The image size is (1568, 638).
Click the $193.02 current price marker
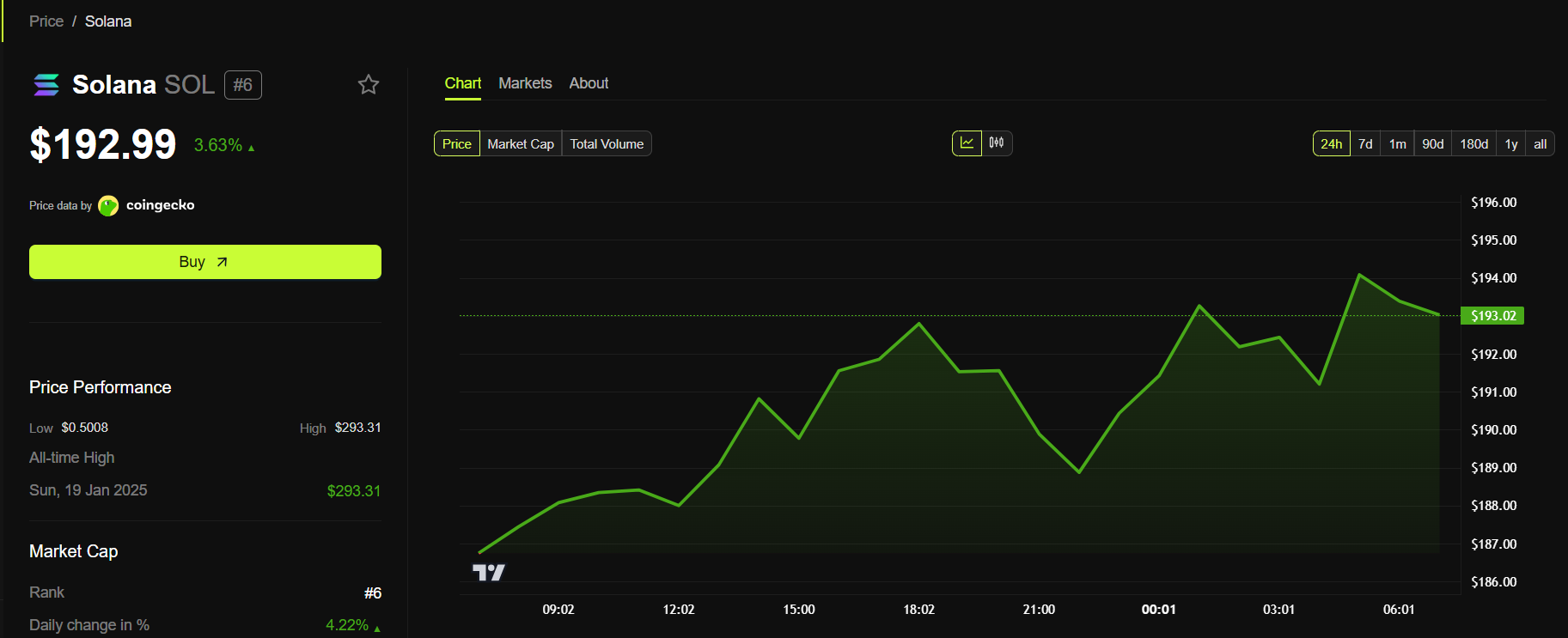pos(1493,316)
